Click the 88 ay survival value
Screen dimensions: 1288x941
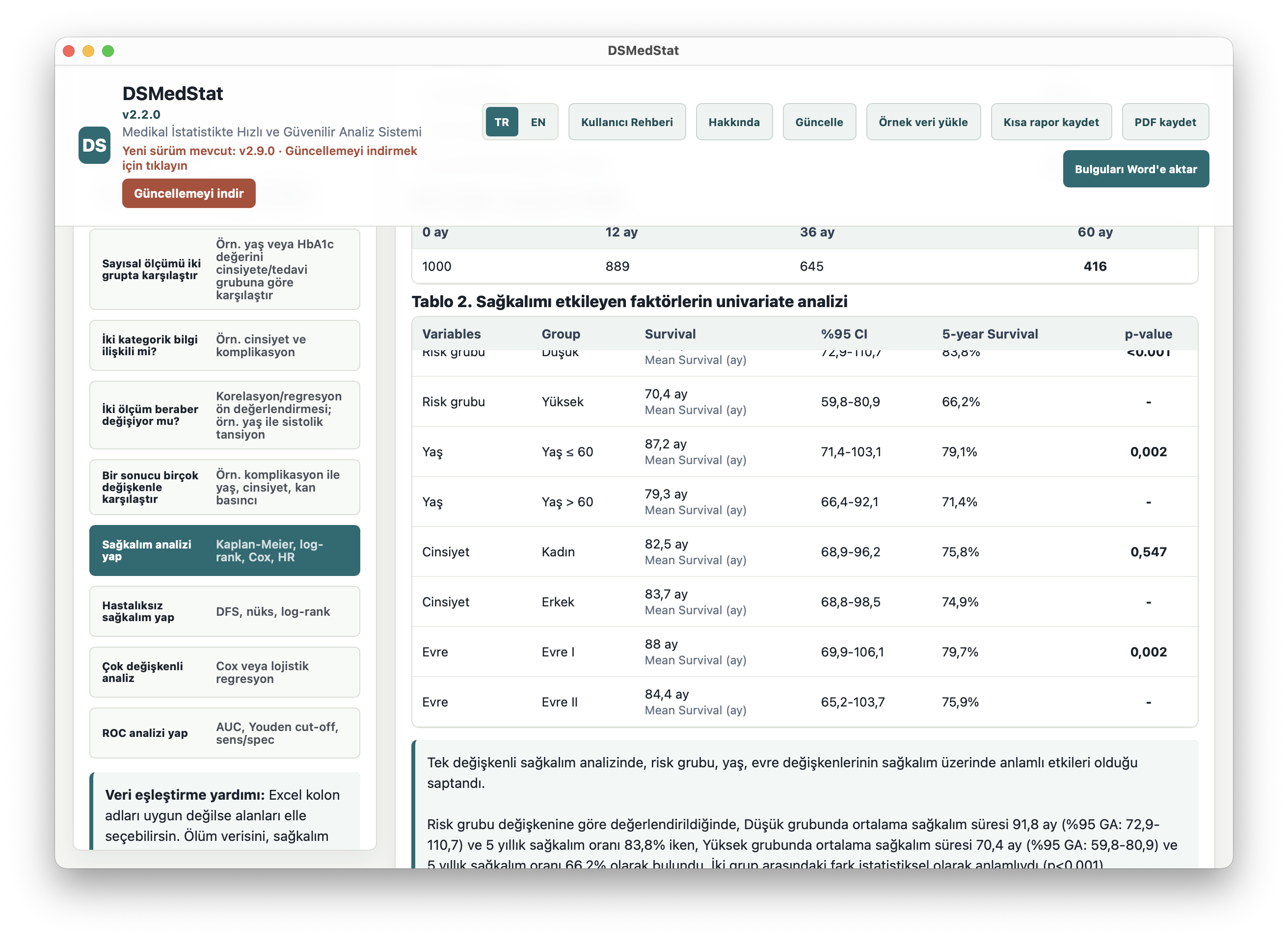tap(661, 645)
